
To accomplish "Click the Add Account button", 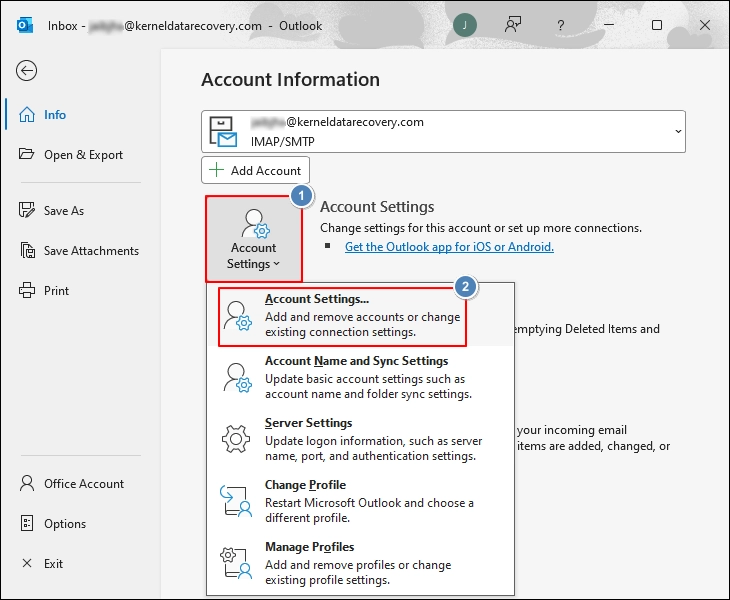I will click(256, 170).
